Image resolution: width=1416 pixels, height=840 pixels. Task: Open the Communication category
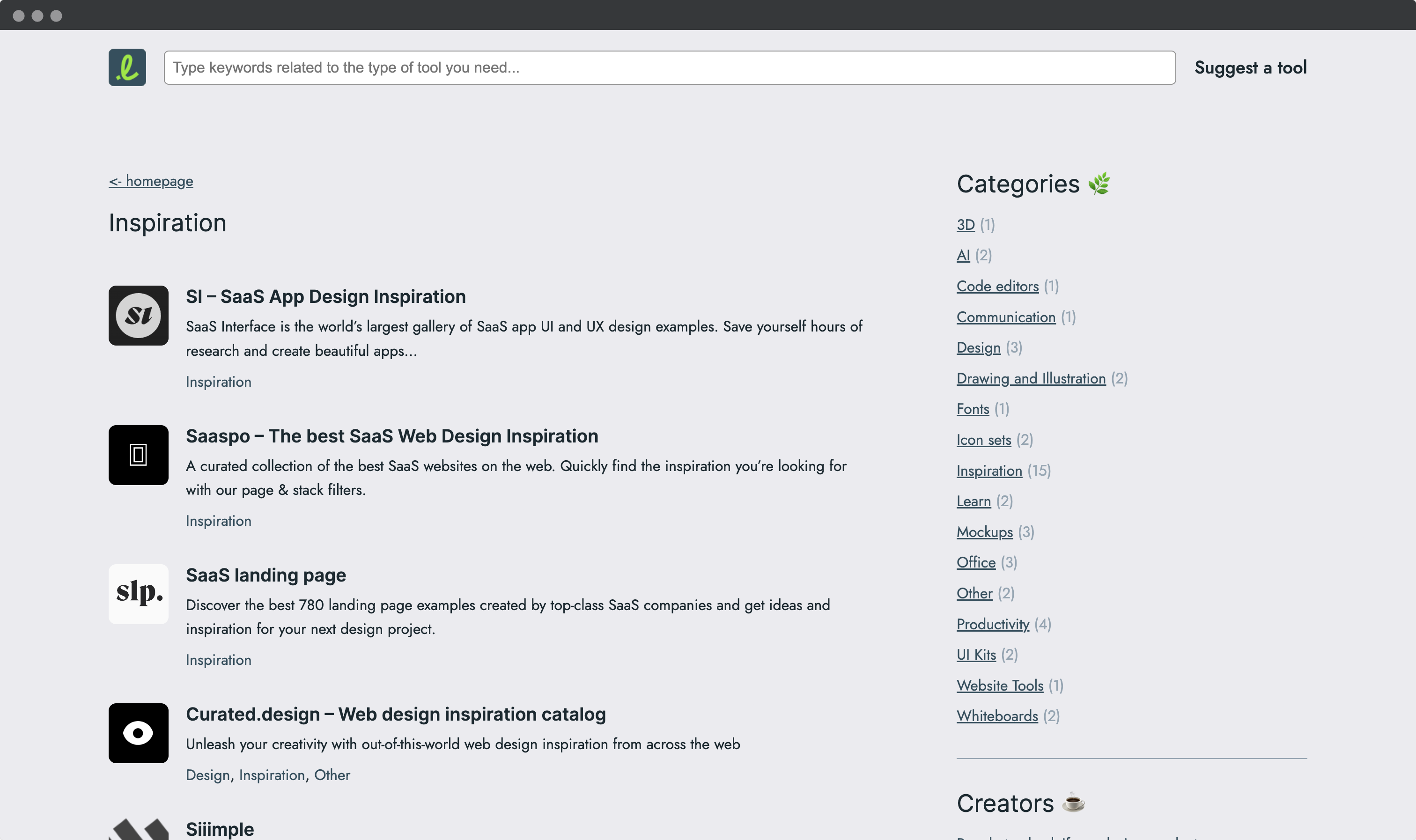1006,317
